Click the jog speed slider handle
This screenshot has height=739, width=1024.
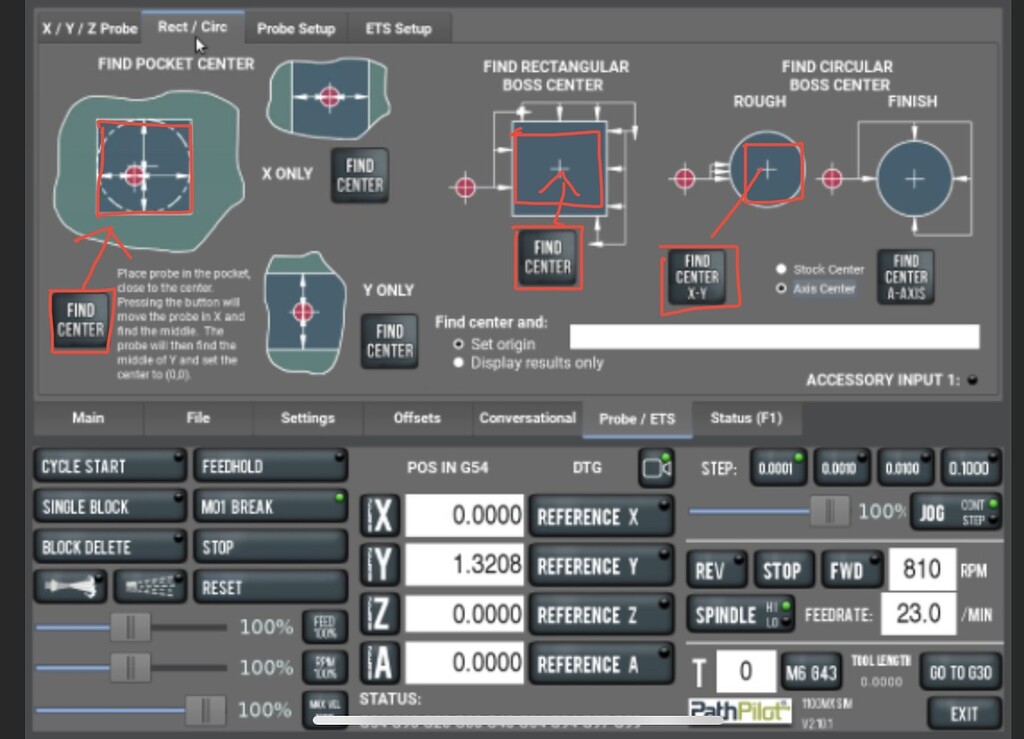[x=831, y=510]
